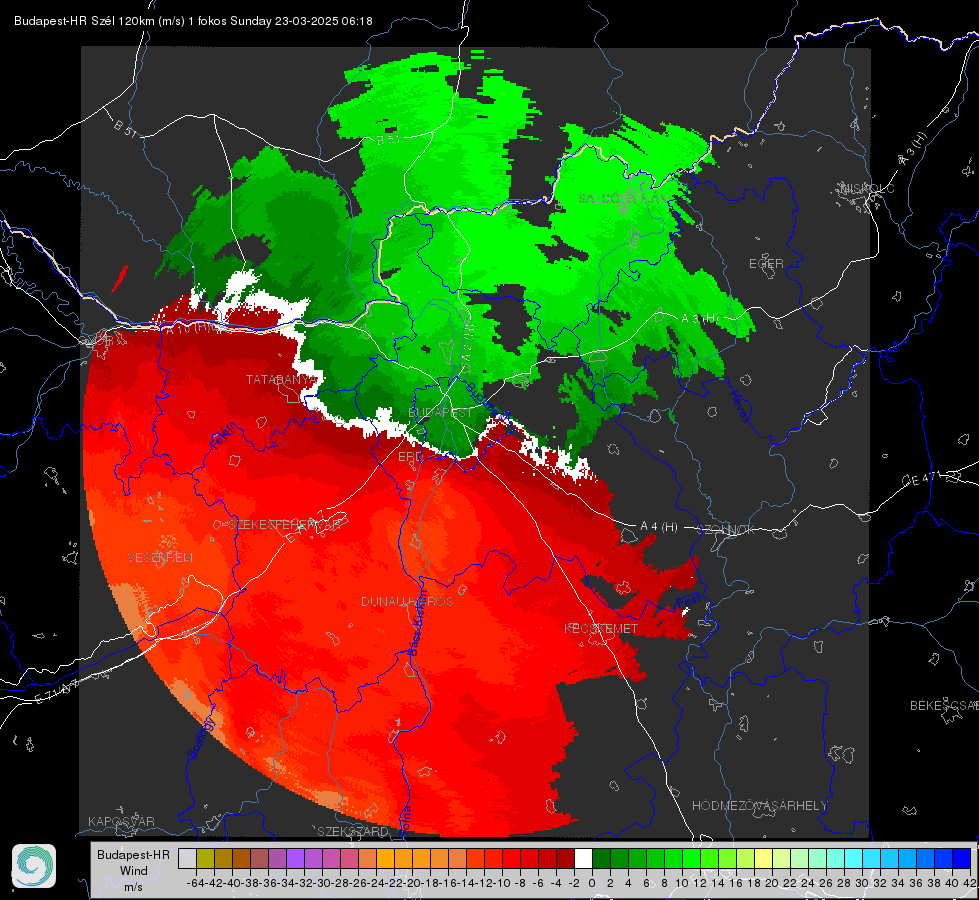The image size is (979, 900).
Task: Click the SZEKESFEHERVAR city label
Action: pos(284,525)
